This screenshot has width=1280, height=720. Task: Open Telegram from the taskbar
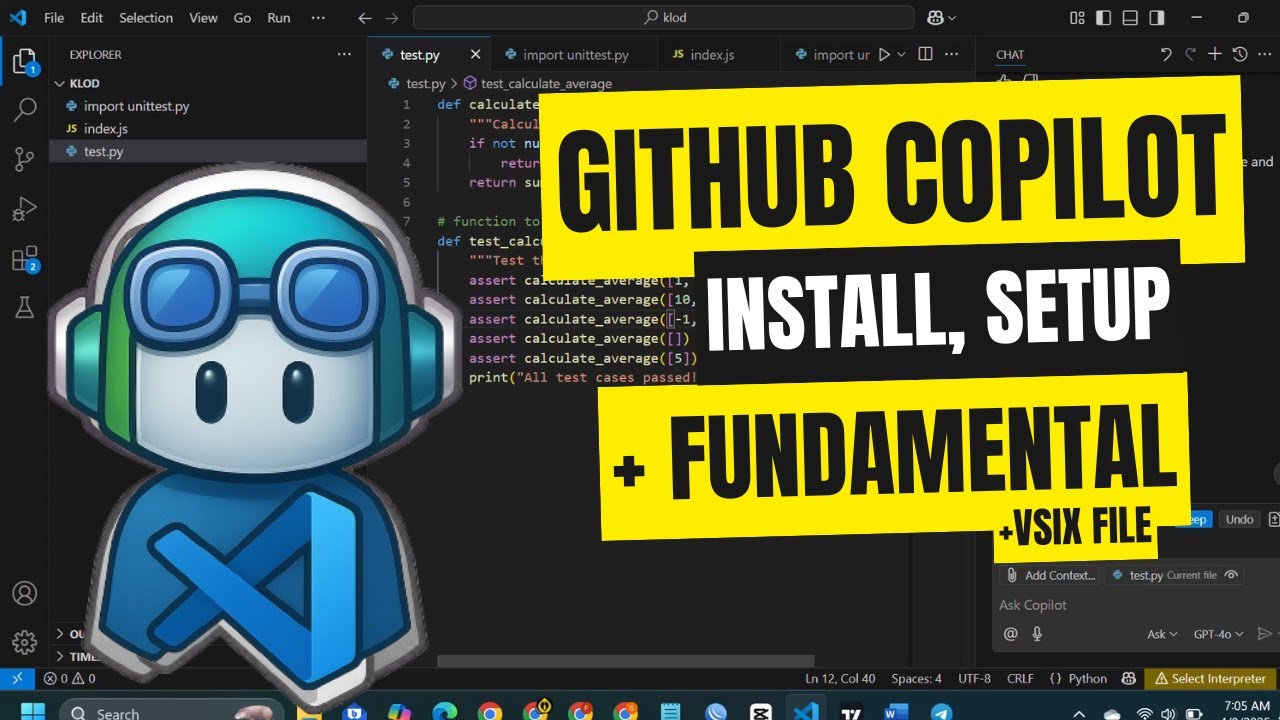(941, 712)
